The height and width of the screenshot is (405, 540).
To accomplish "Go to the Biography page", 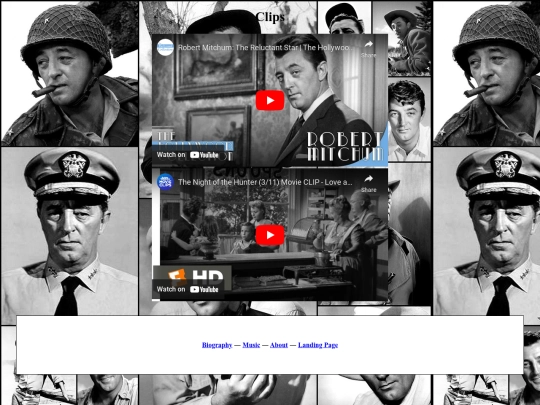I will [217, 345].
